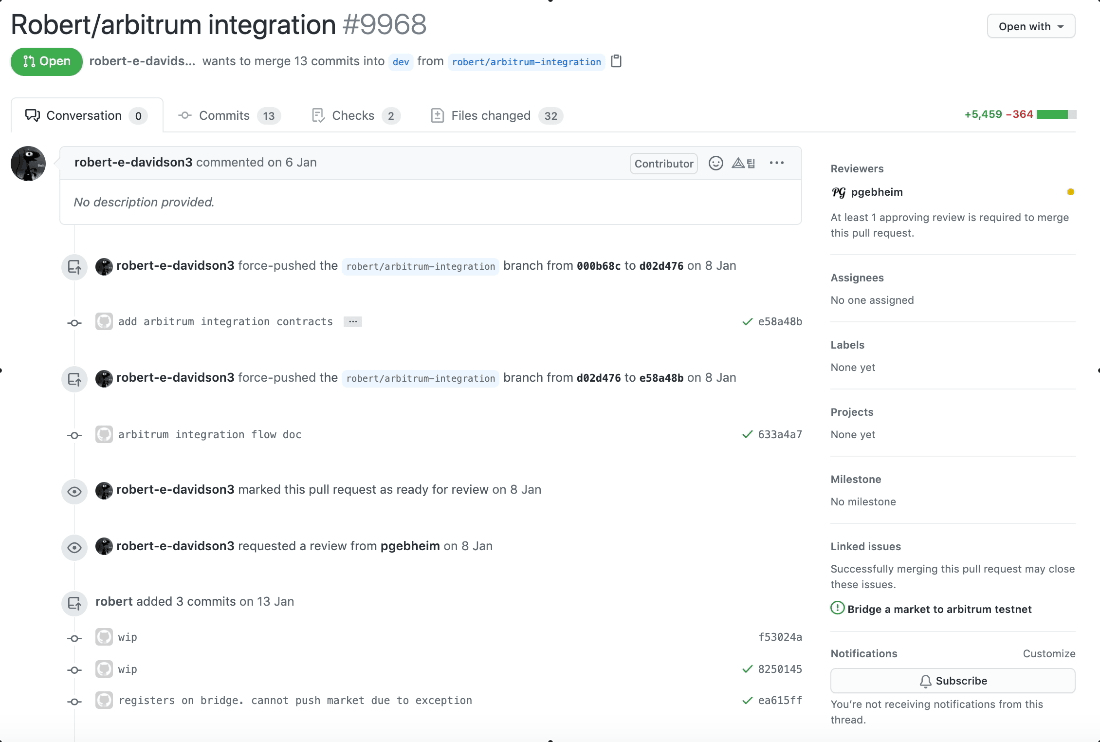Click the green Open status badge
Screen dimensions: 1100x742
click(46, 61)
